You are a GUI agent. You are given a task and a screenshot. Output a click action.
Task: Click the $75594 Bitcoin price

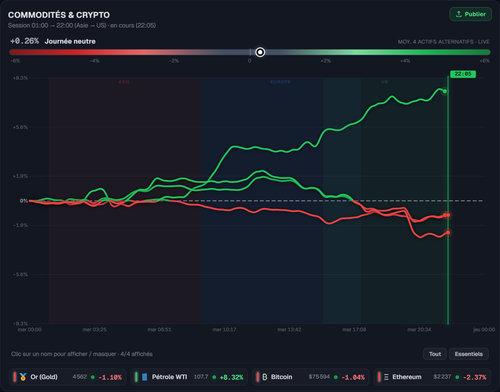point(319,377)
